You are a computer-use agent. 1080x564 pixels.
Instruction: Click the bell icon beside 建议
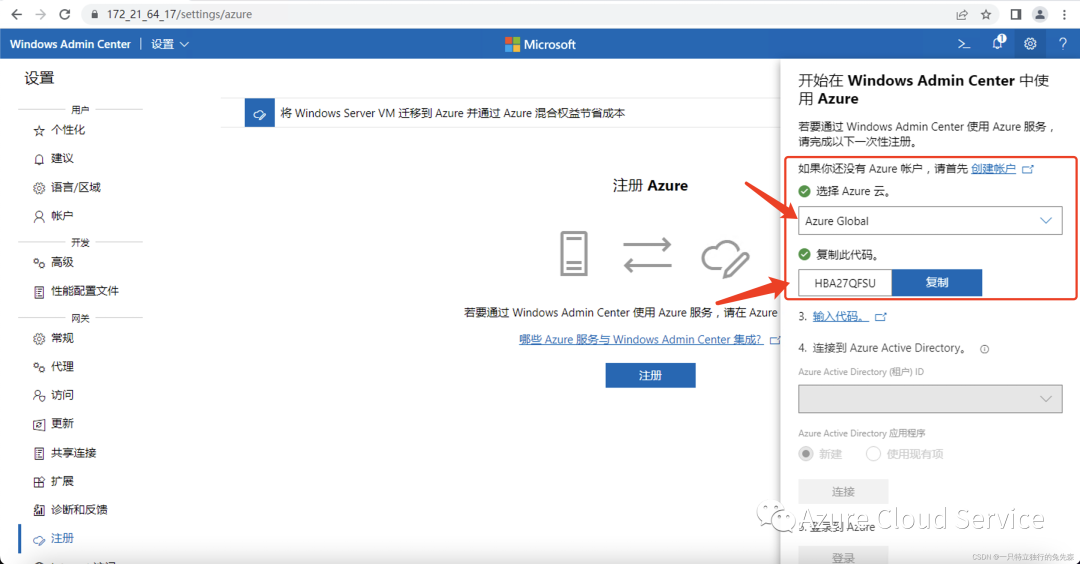click(39, 159)
